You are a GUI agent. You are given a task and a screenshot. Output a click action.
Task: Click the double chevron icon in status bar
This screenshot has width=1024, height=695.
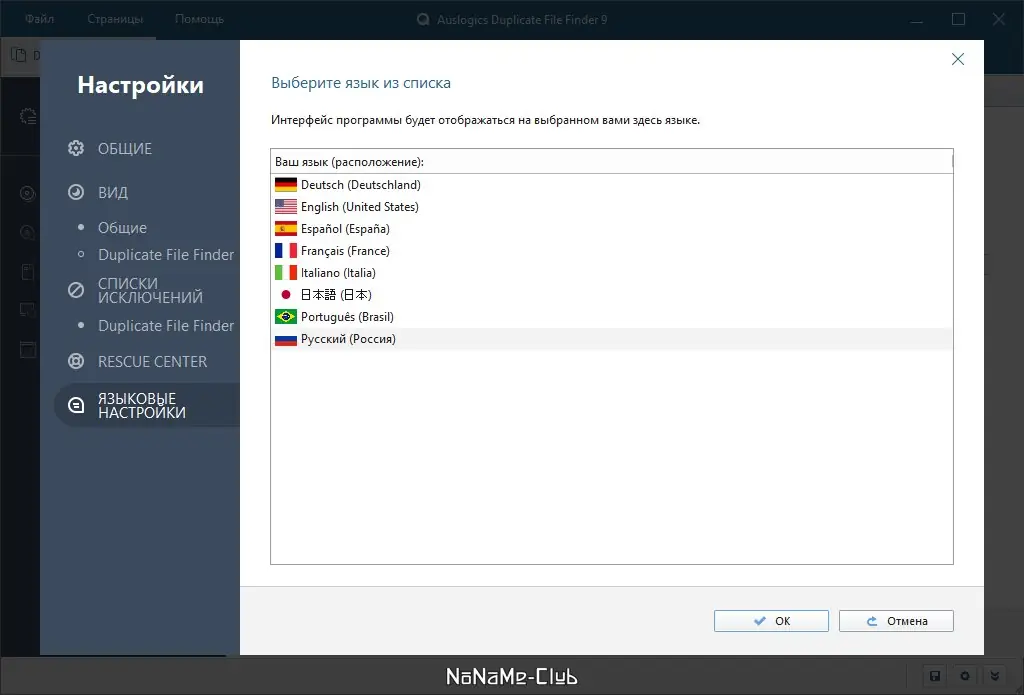point(995,676)
